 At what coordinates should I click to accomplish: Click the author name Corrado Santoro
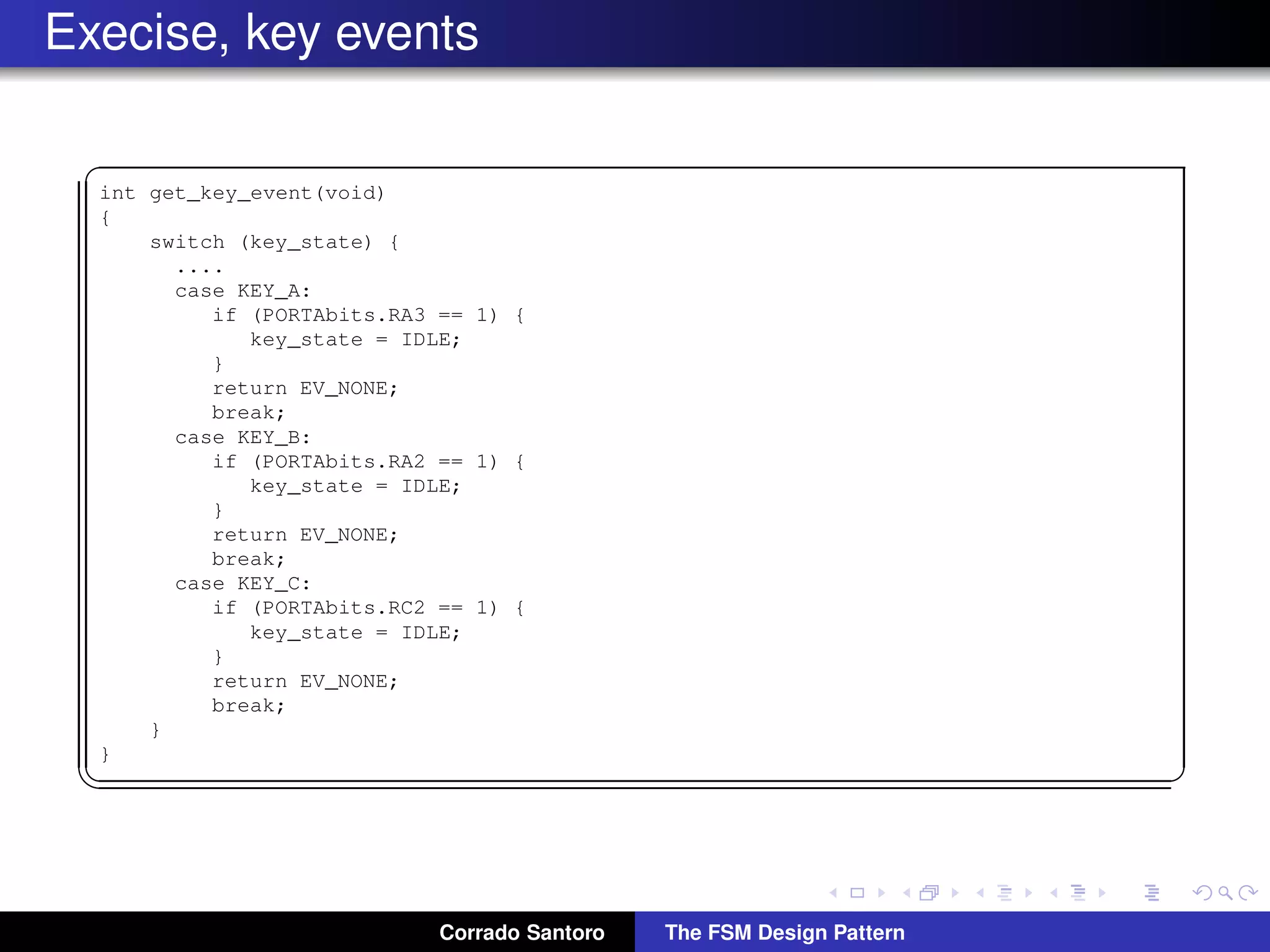coord(522,932)
